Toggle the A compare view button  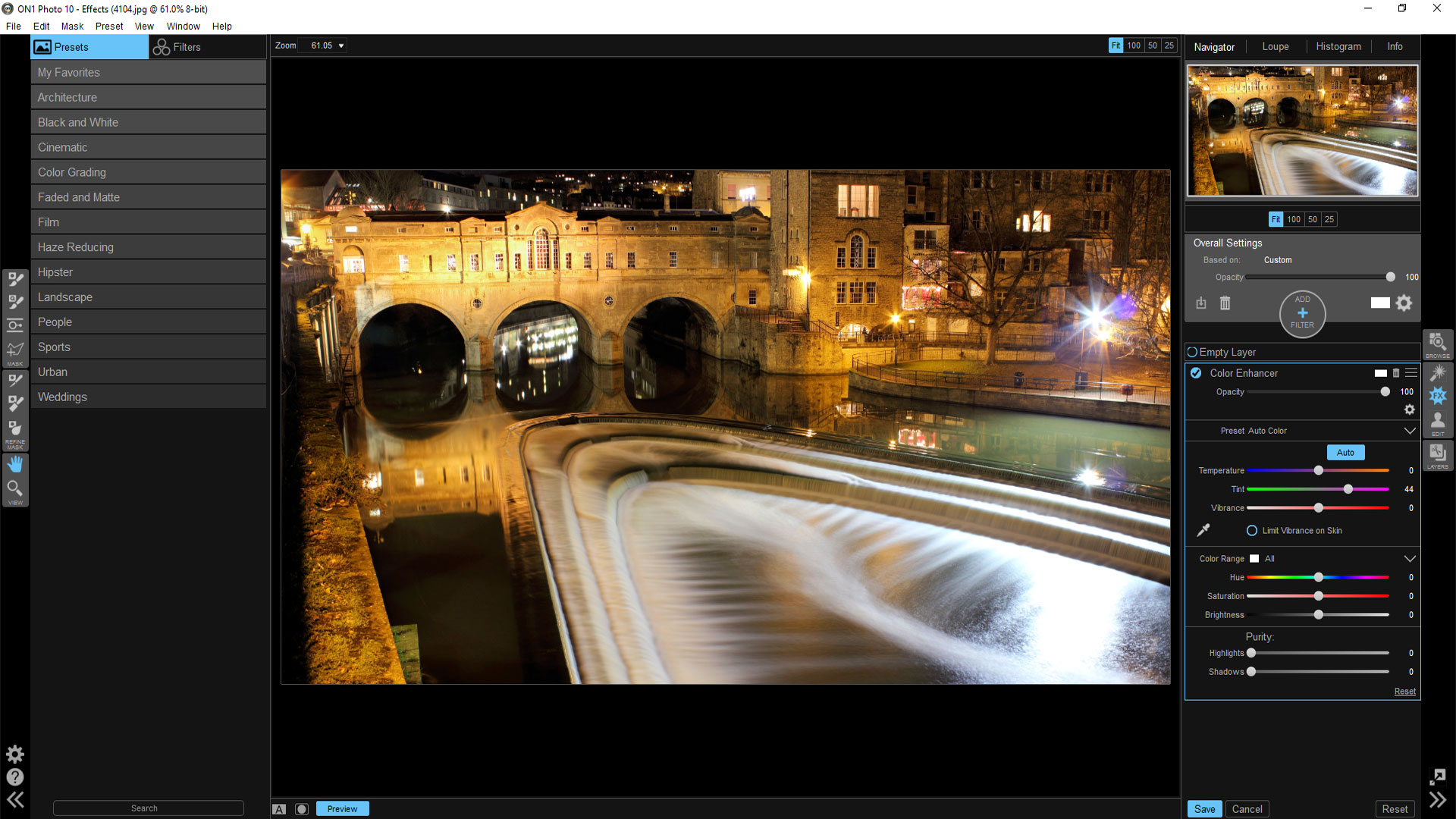tap(279, 809)
